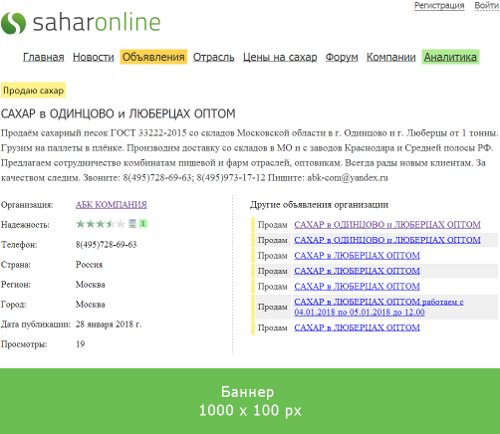Click the green number badge next to rating
Screen dimensions: 500x434
click(143, 223)
